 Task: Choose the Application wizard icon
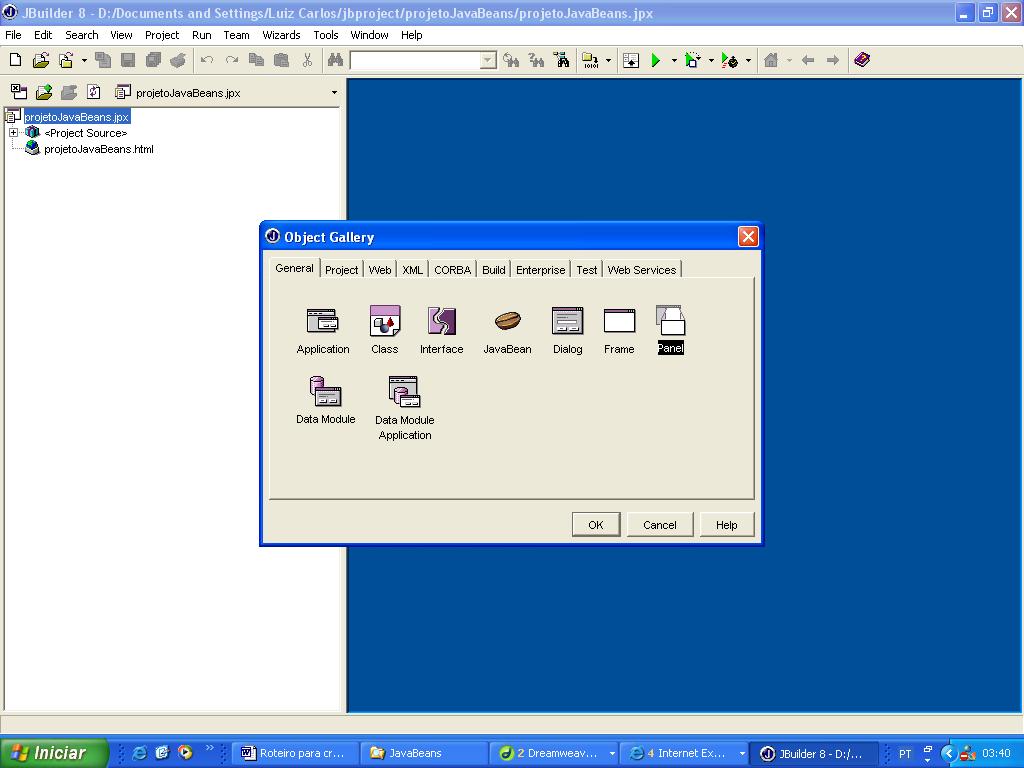click(x=322, y=321)
